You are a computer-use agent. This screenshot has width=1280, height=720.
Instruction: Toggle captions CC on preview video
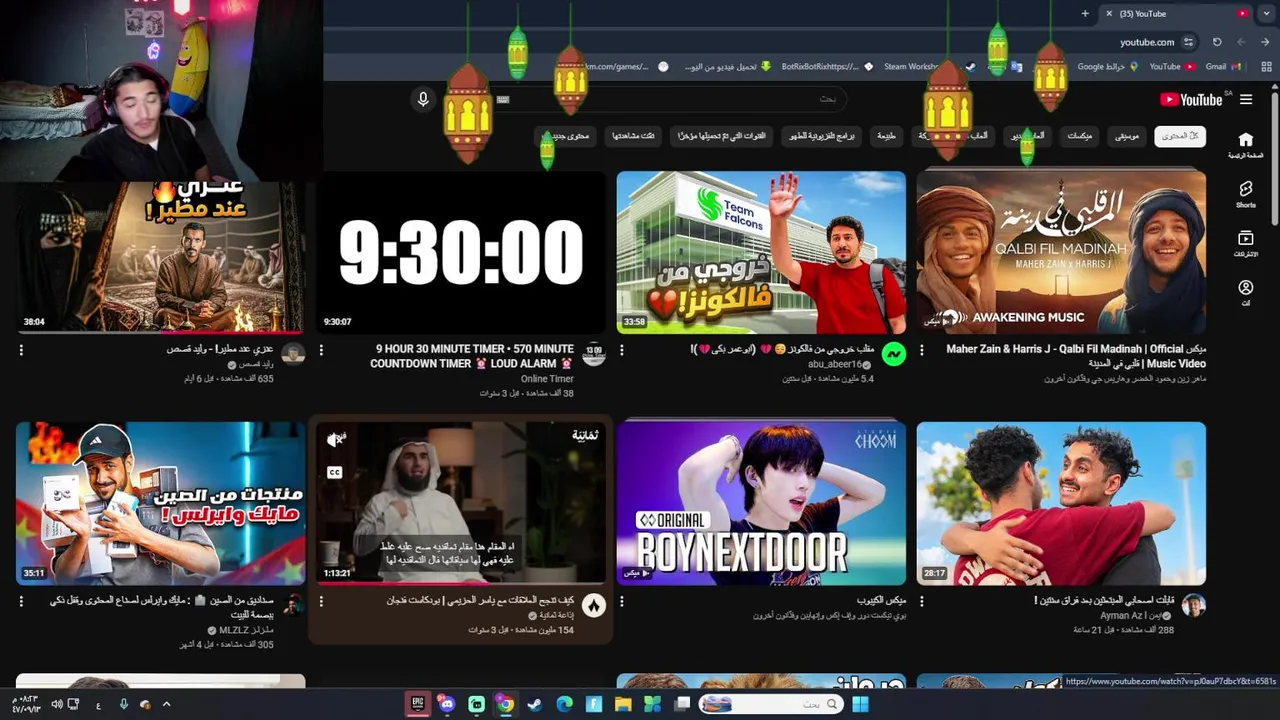coord(335,472)
